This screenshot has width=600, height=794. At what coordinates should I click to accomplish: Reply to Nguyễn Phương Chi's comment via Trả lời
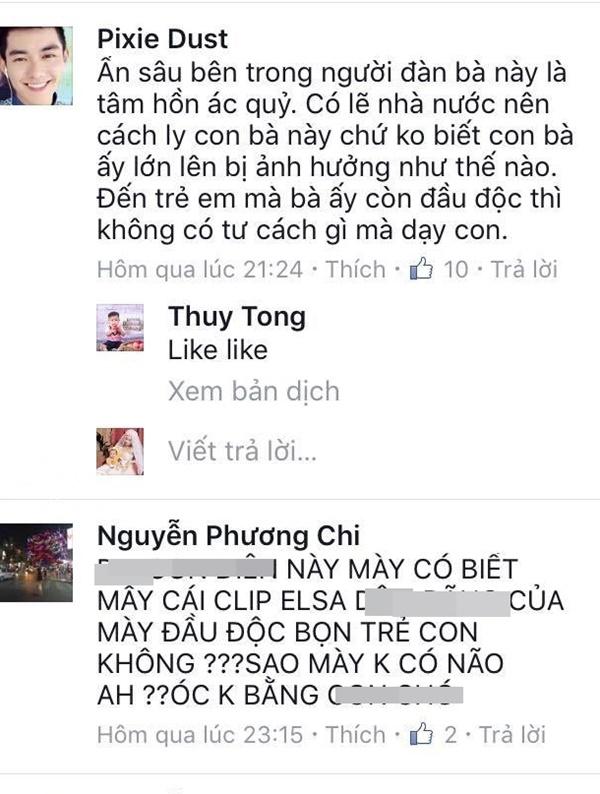(x=512, y=734)
